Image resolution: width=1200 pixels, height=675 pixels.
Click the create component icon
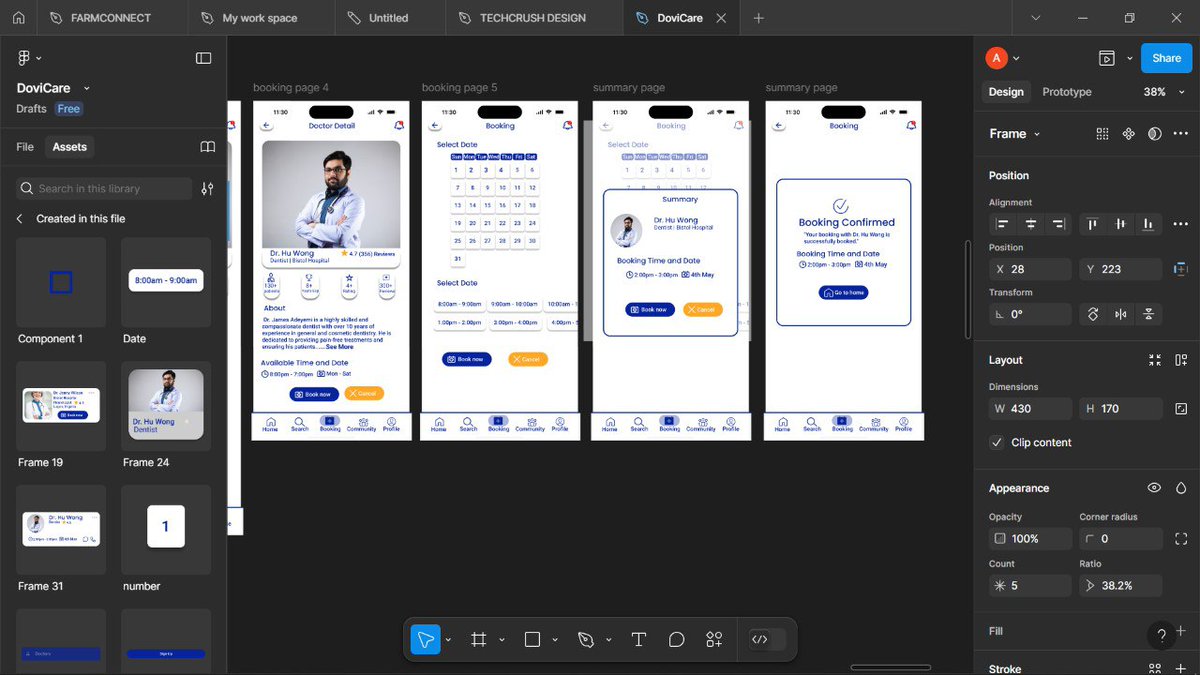point(1129,134)
